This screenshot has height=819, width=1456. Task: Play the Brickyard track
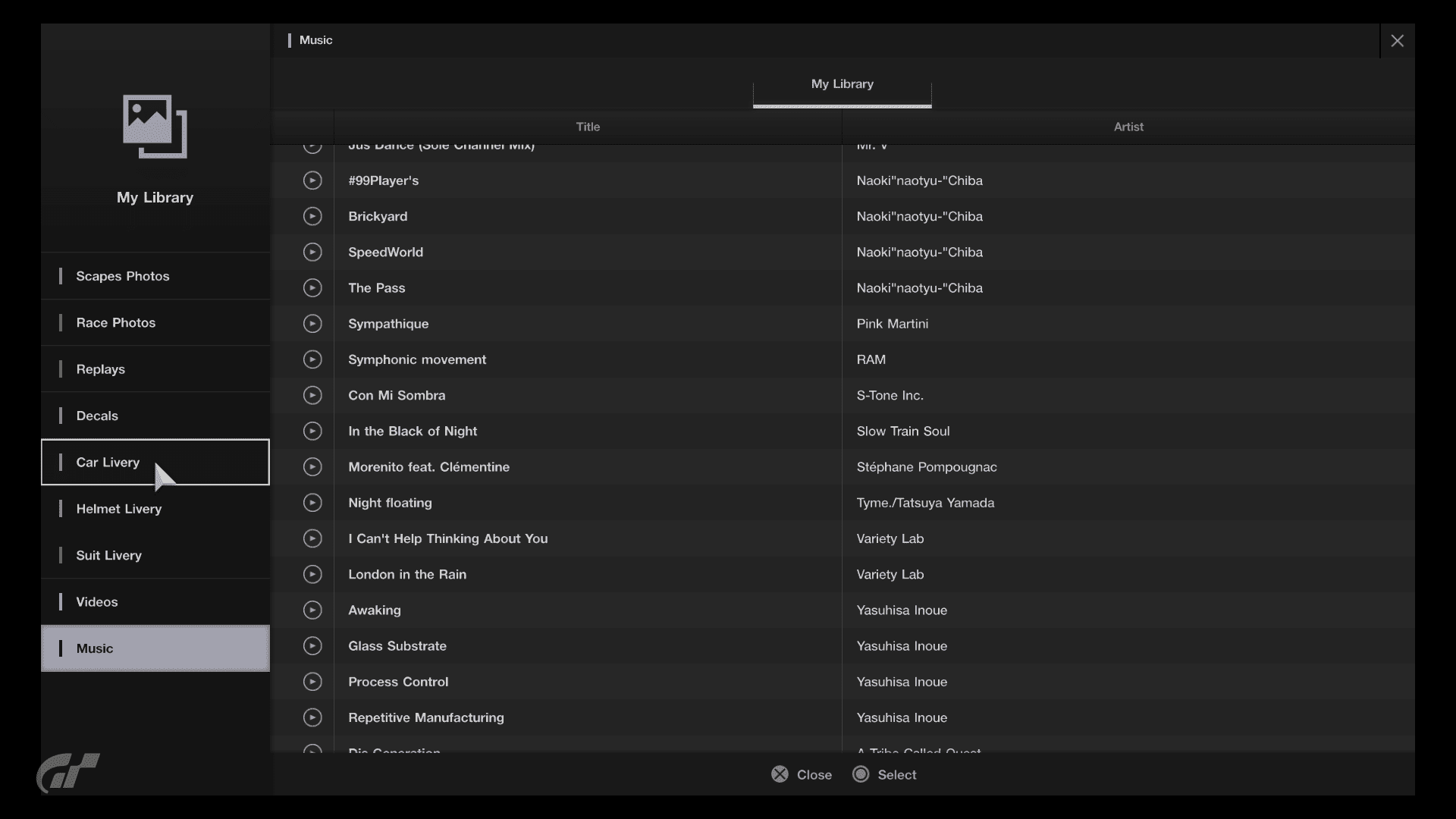(312, 216)
